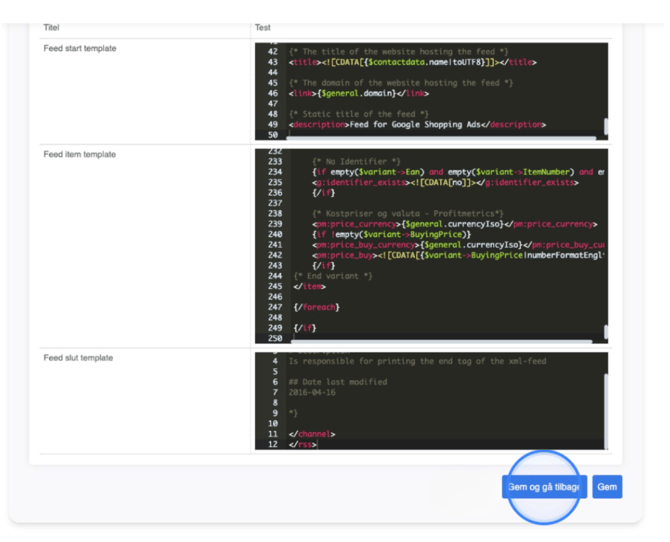Click line 241 pm:price_buy_currency tag
The width and height of the screenshot is (670, 542).
(x=458, y=245)
